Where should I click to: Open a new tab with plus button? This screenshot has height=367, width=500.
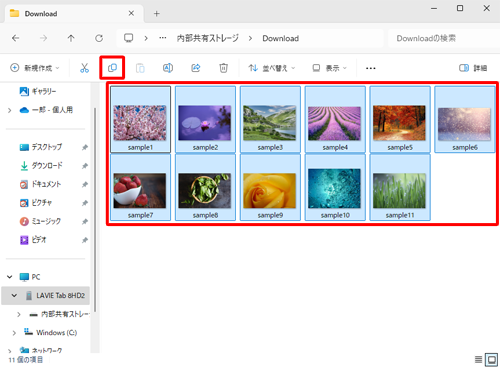tap(157, 14)
